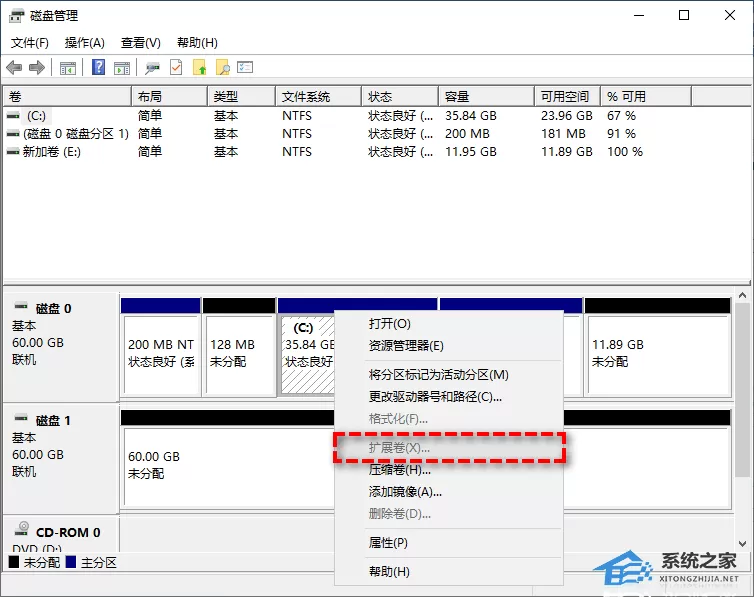Select the 新加卷 (E:) volume row
Screen dimensions: 754x597
coord(325,152)
